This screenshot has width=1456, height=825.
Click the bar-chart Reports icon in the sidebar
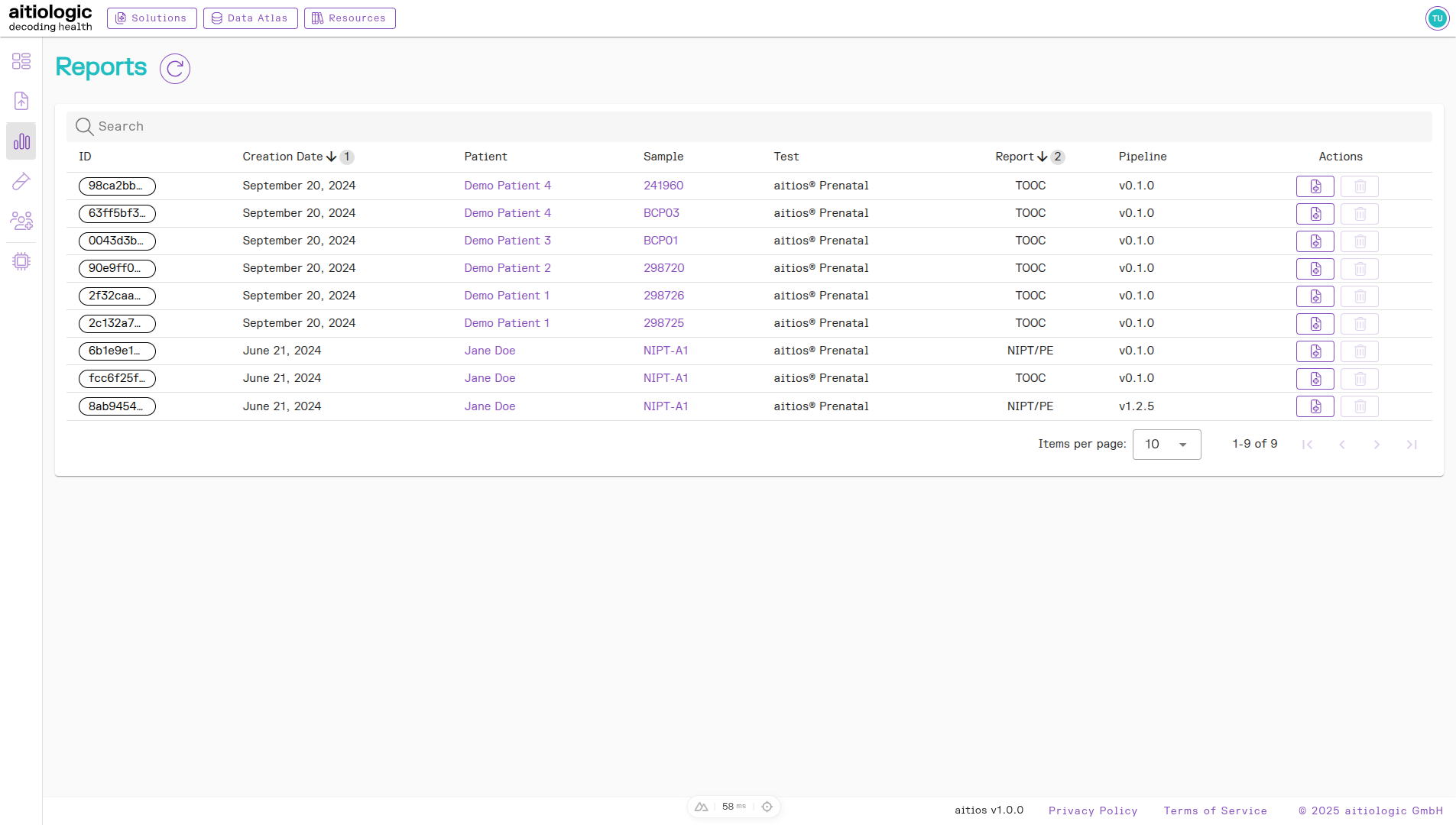coord(21,141)
